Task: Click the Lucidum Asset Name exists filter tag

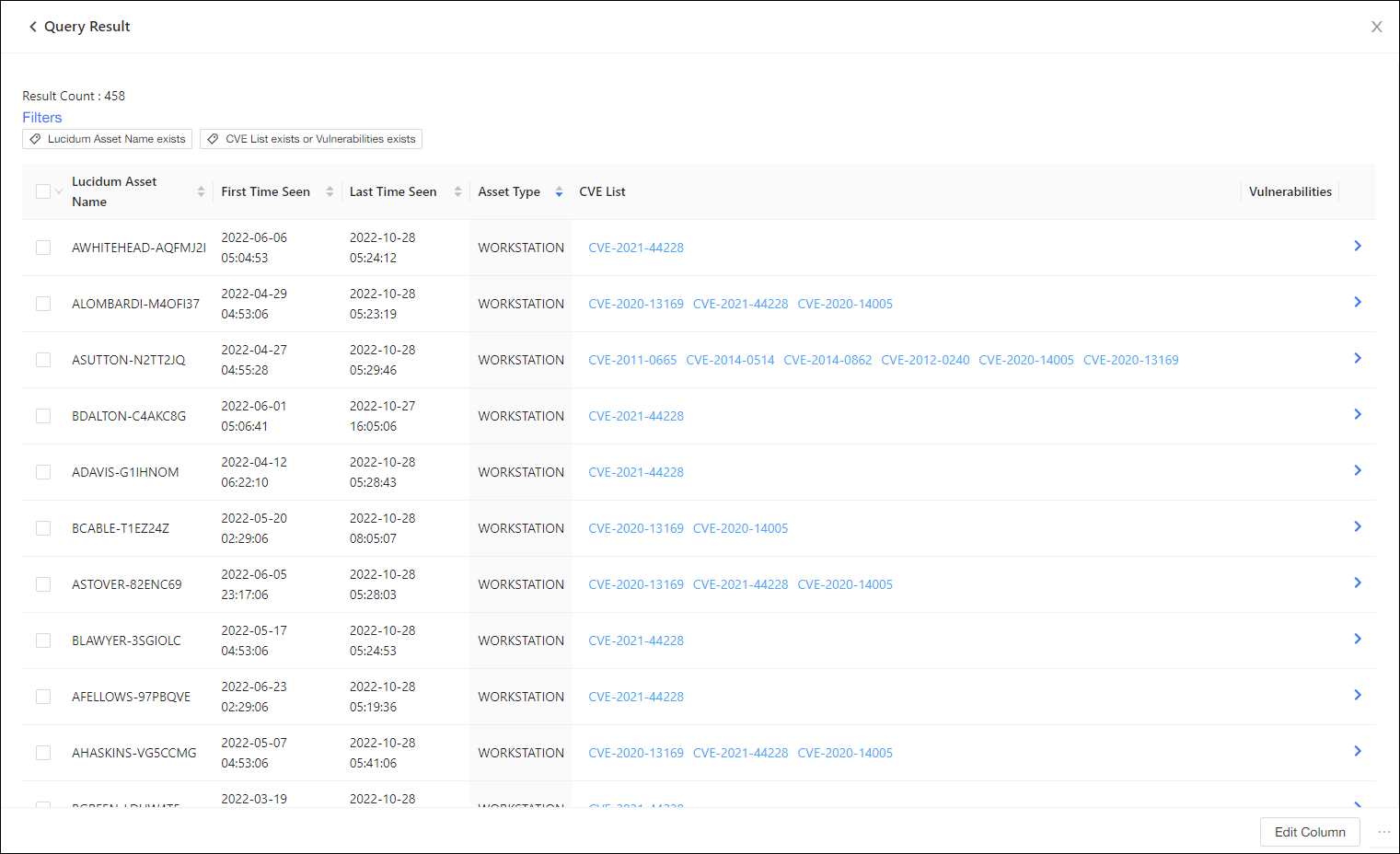Action: [107, 139]
